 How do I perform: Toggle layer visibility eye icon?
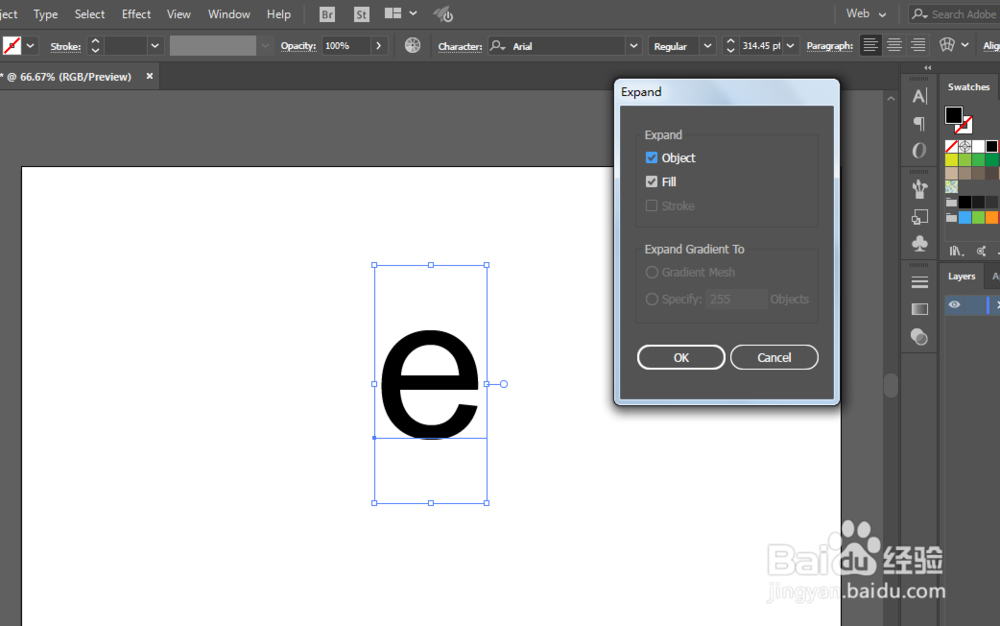pos(954,305)
